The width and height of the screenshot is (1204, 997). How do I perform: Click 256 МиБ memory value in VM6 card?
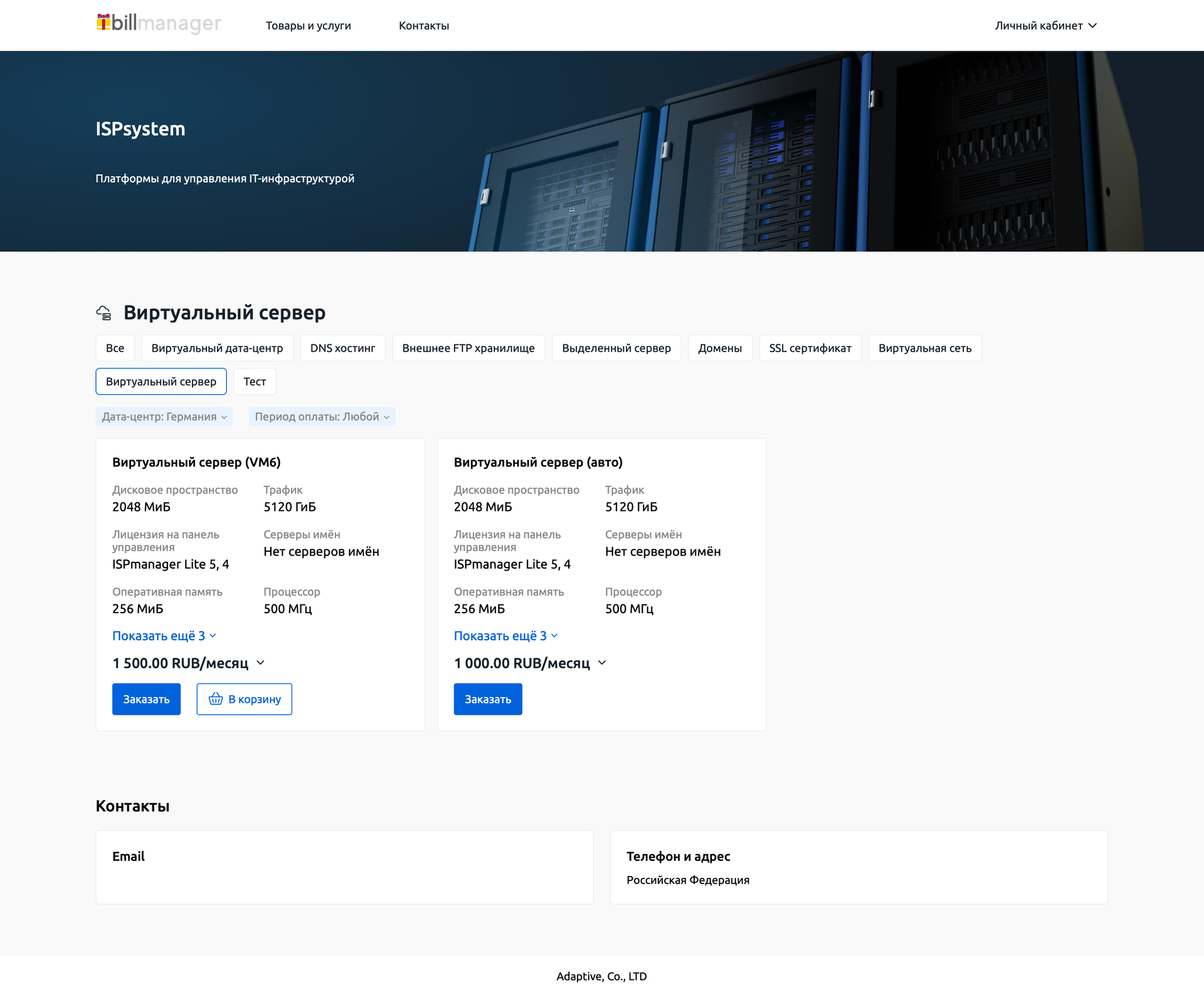coord(138,609)
